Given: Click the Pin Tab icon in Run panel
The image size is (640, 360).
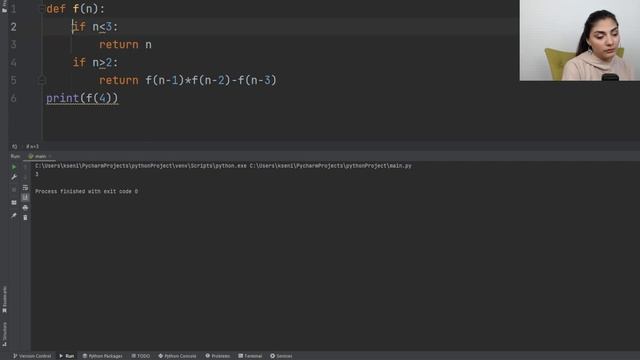Looking at the screenshot, I should point(14,215).
